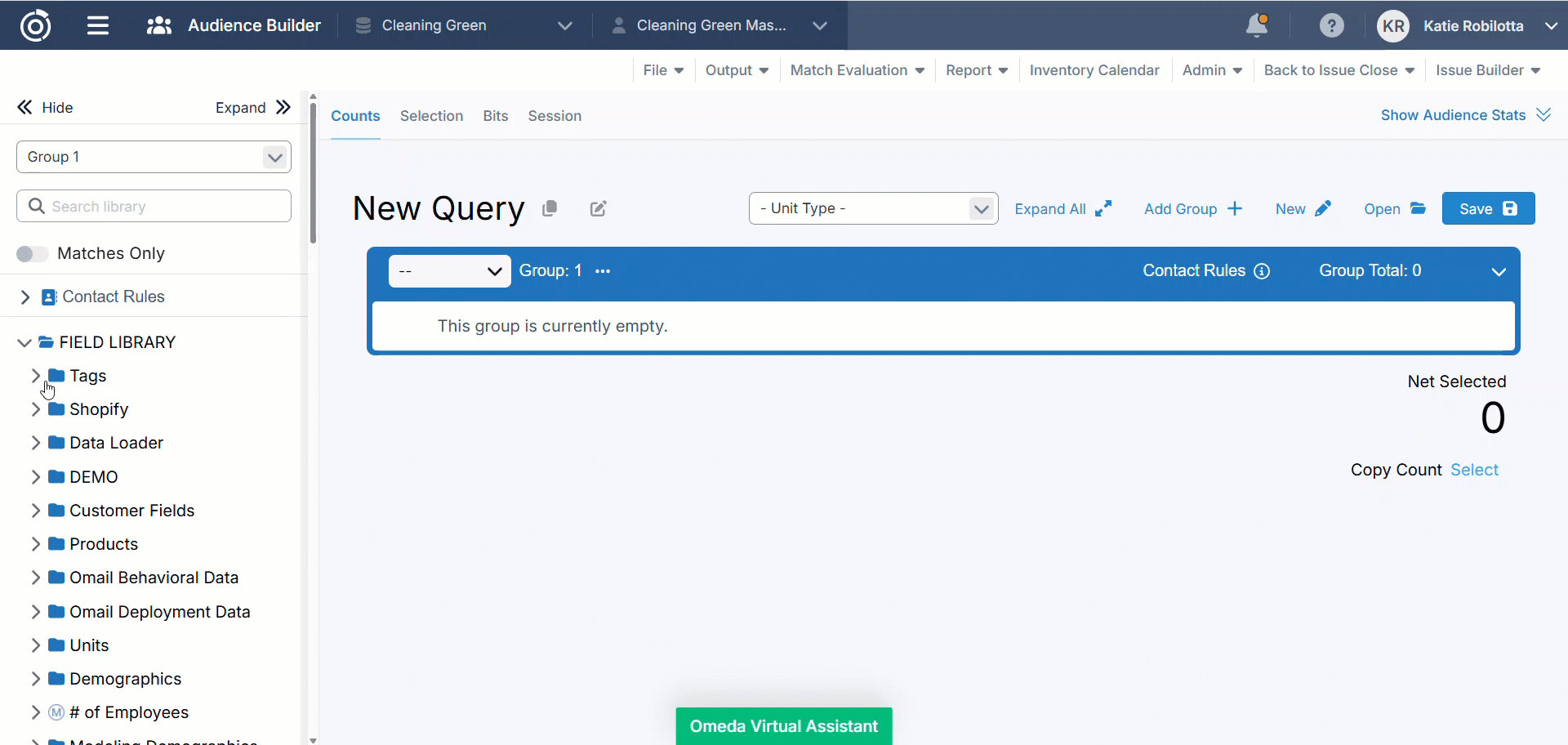The image size is (1568, 745).
Task: Open the Match Evaluation menu
Action: (x=857, y=70)
